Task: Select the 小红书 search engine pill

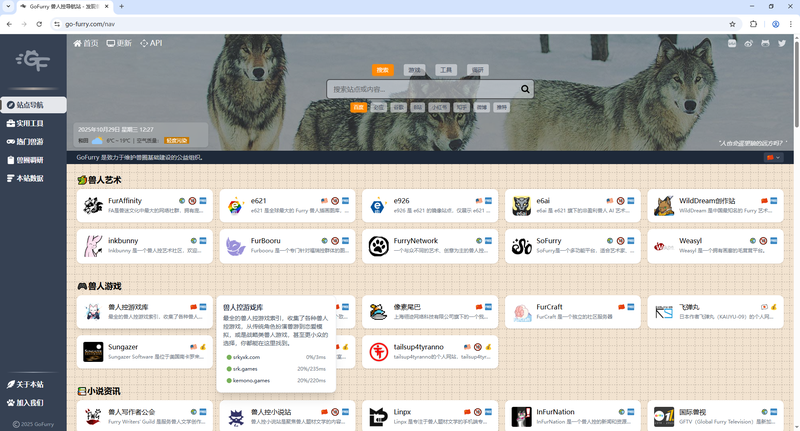Action: tap(439, 107)
